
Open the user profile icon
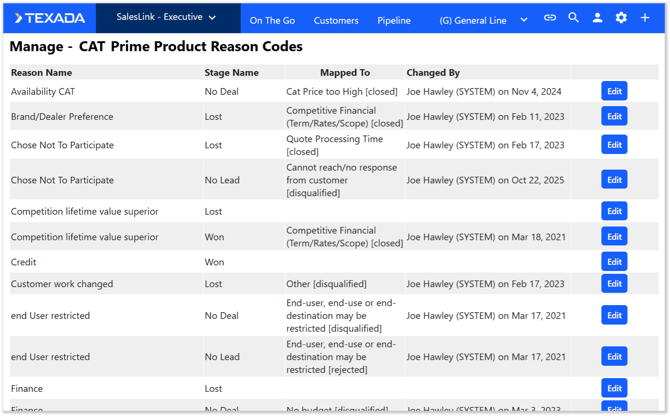[598, 18]
